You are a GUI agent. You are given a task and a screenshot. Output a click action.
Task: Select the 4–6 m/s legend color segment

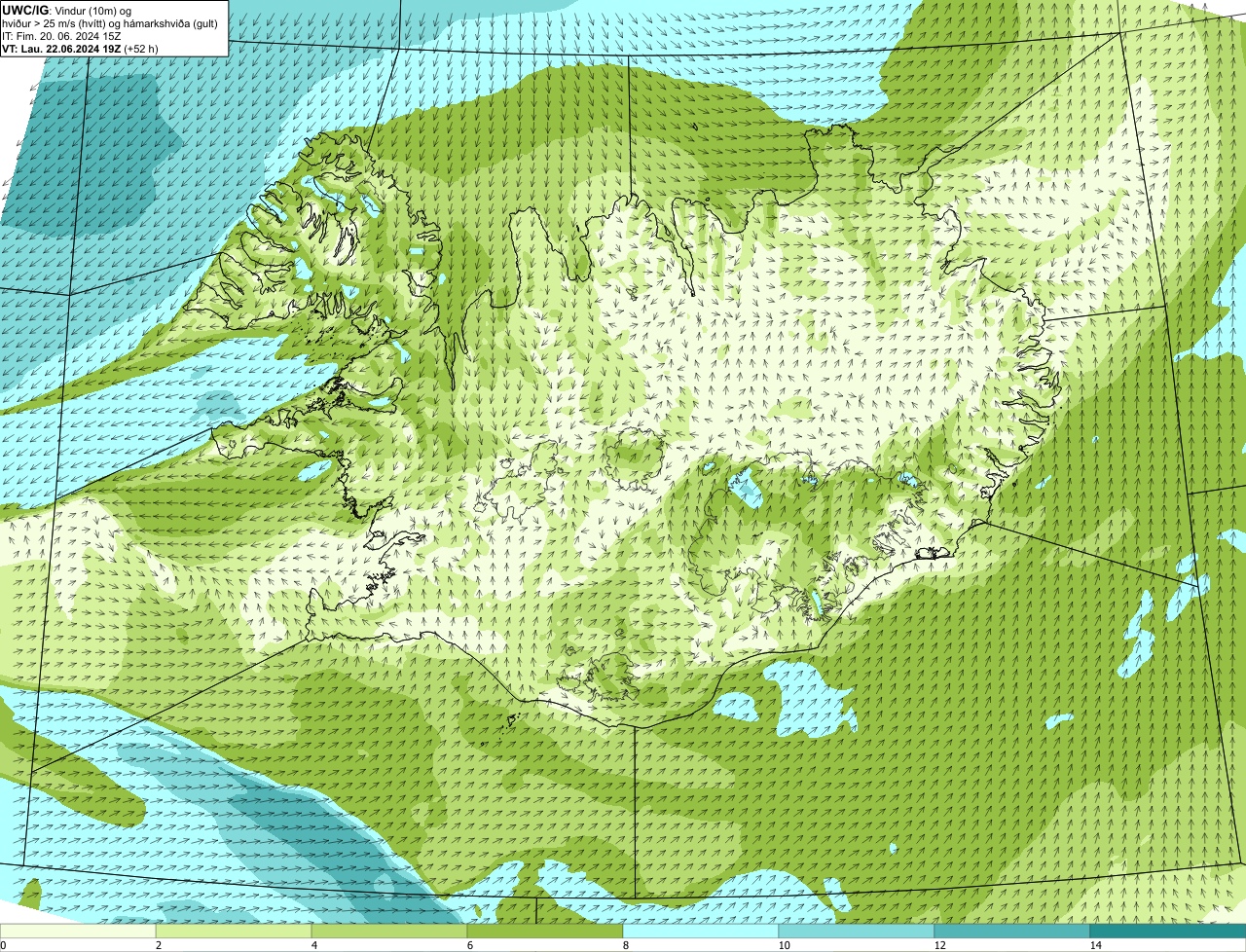pos(389,931)
